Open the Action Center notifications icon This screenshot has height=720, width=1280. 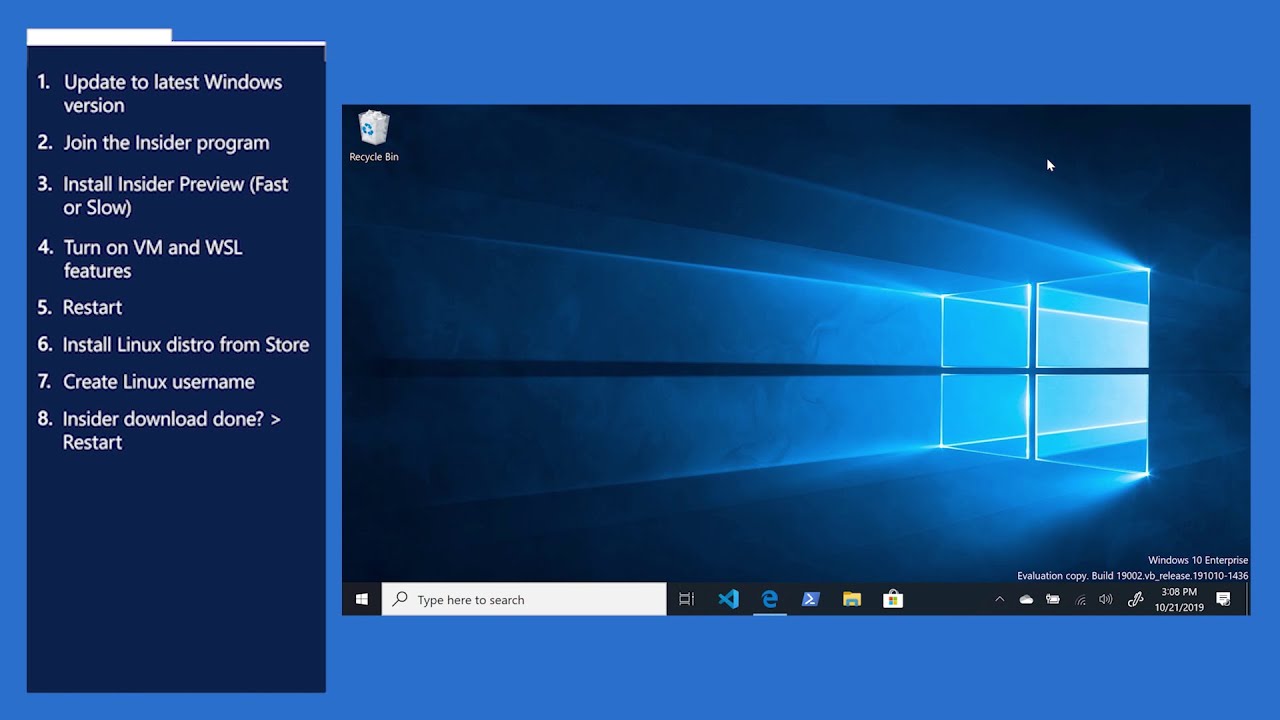click(1223, 600)
